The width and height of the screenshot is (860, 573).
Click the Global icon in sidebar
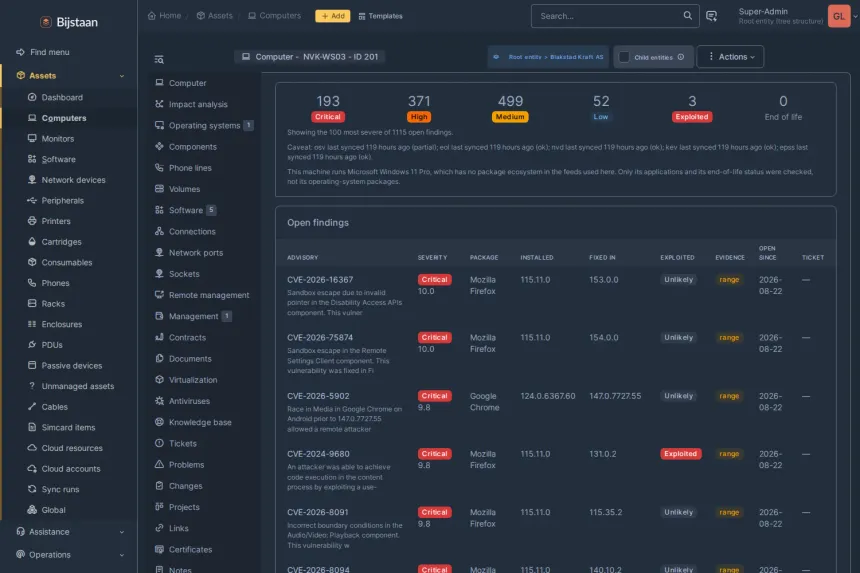[32, 509]
